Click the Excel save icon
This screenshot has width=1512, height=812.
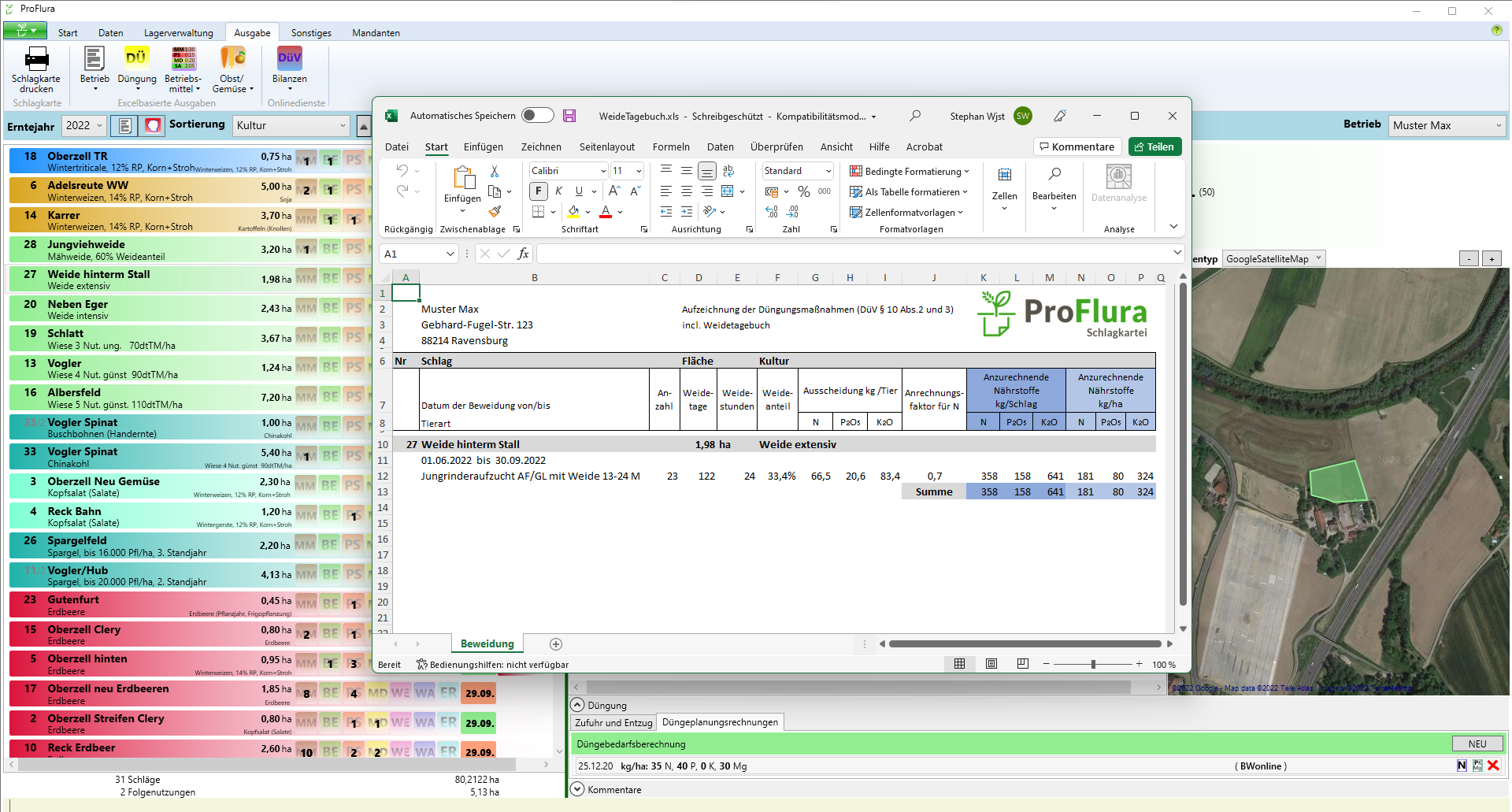pos(569,116)
